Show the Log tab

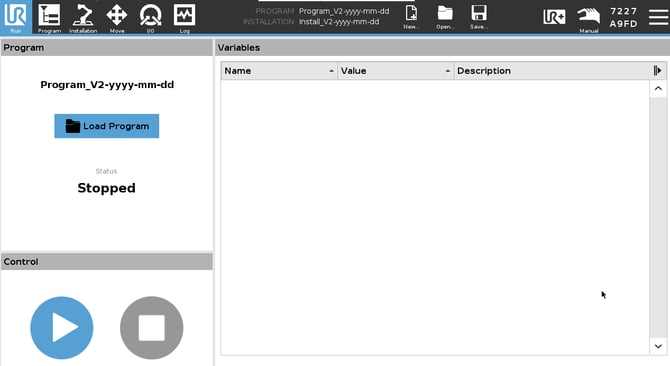(185, 18)
